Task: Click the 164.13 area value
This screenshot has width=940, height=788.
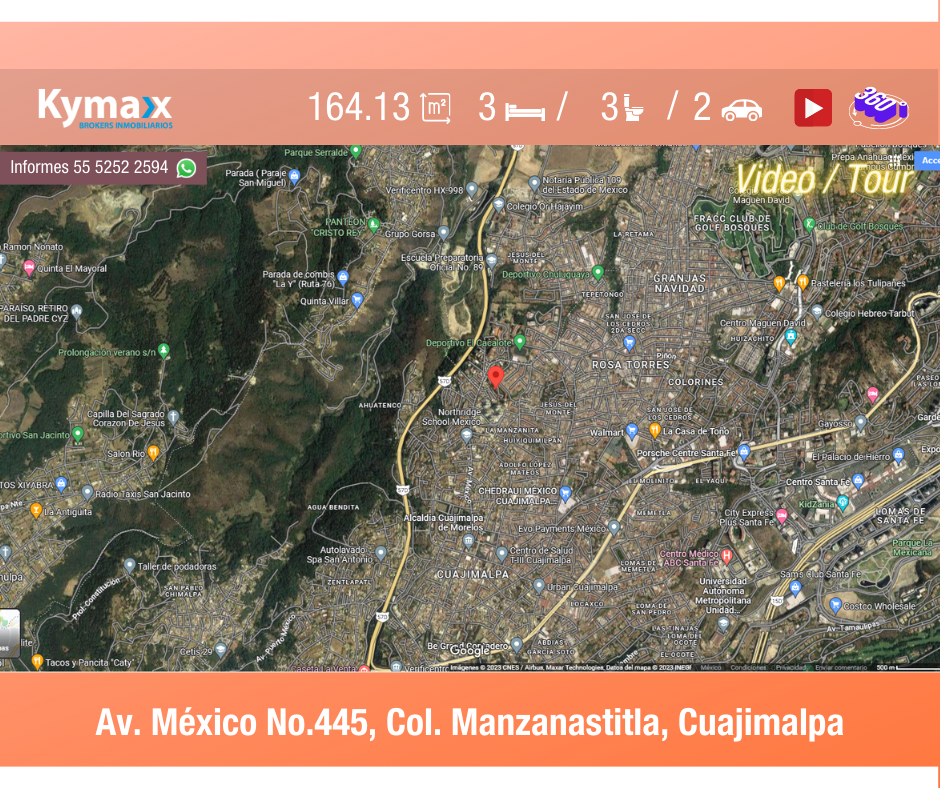Action: coord(358,108)
